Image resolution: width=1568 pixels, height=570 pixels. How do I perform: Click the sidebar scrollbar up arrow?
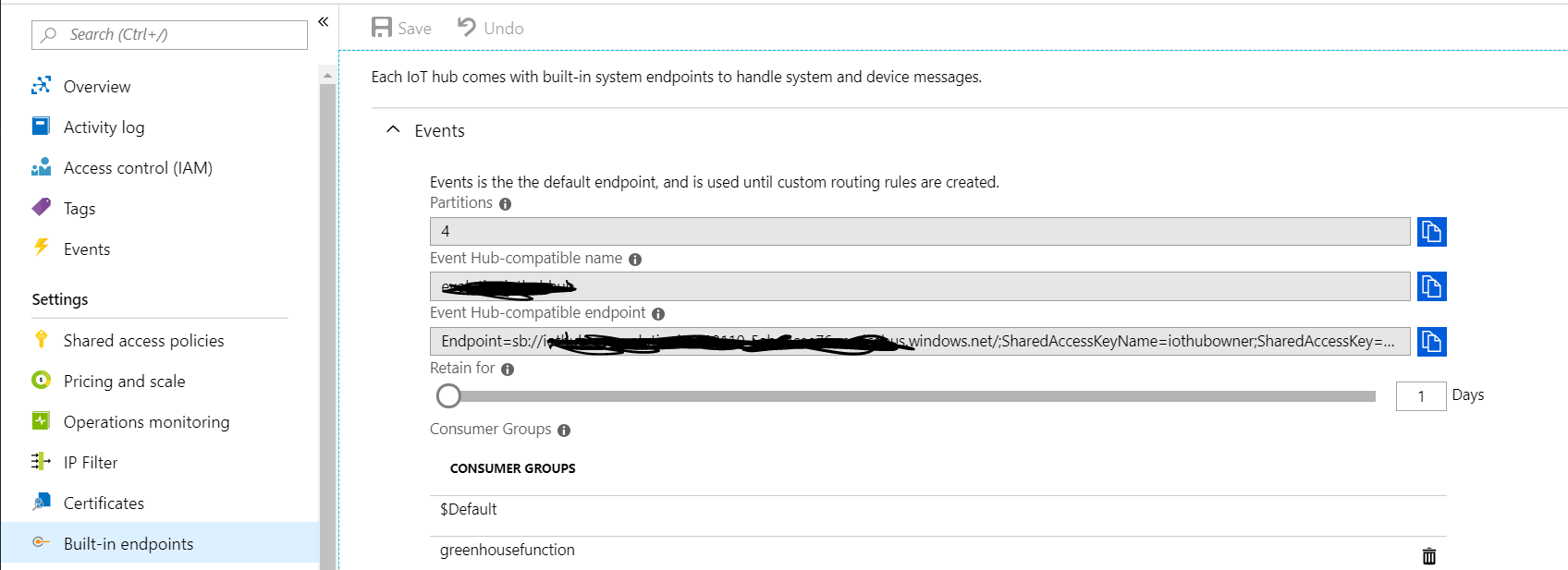pos(327,74)
